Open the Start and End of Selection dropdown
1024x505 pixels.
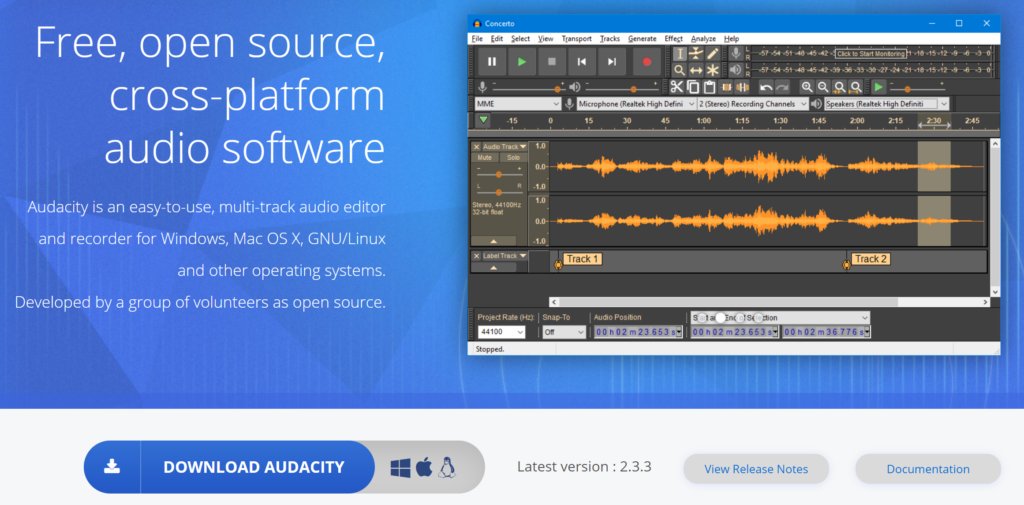780,318
